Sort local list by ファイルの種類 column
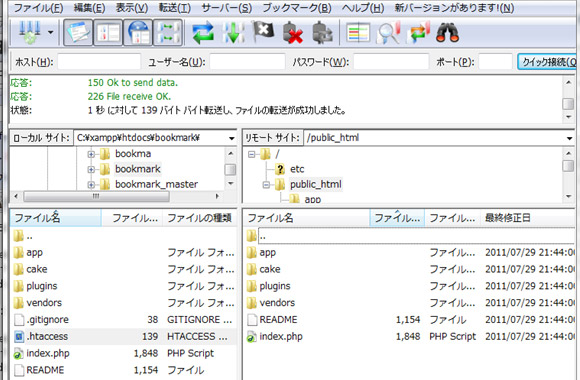580x380 pixels. click(x=200, y=218)
